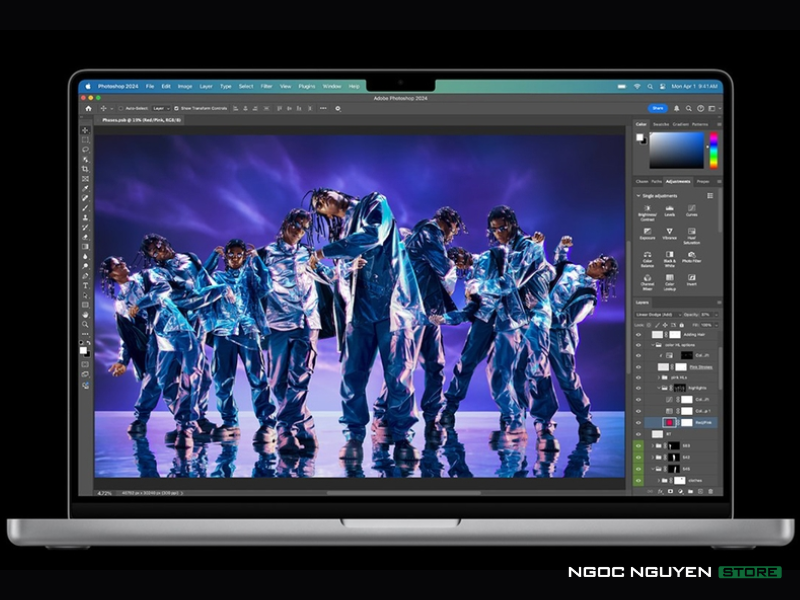This screenshot has height=600, width=800.
Task: Select the Type tool in toolbar
Action: (85, 285)
